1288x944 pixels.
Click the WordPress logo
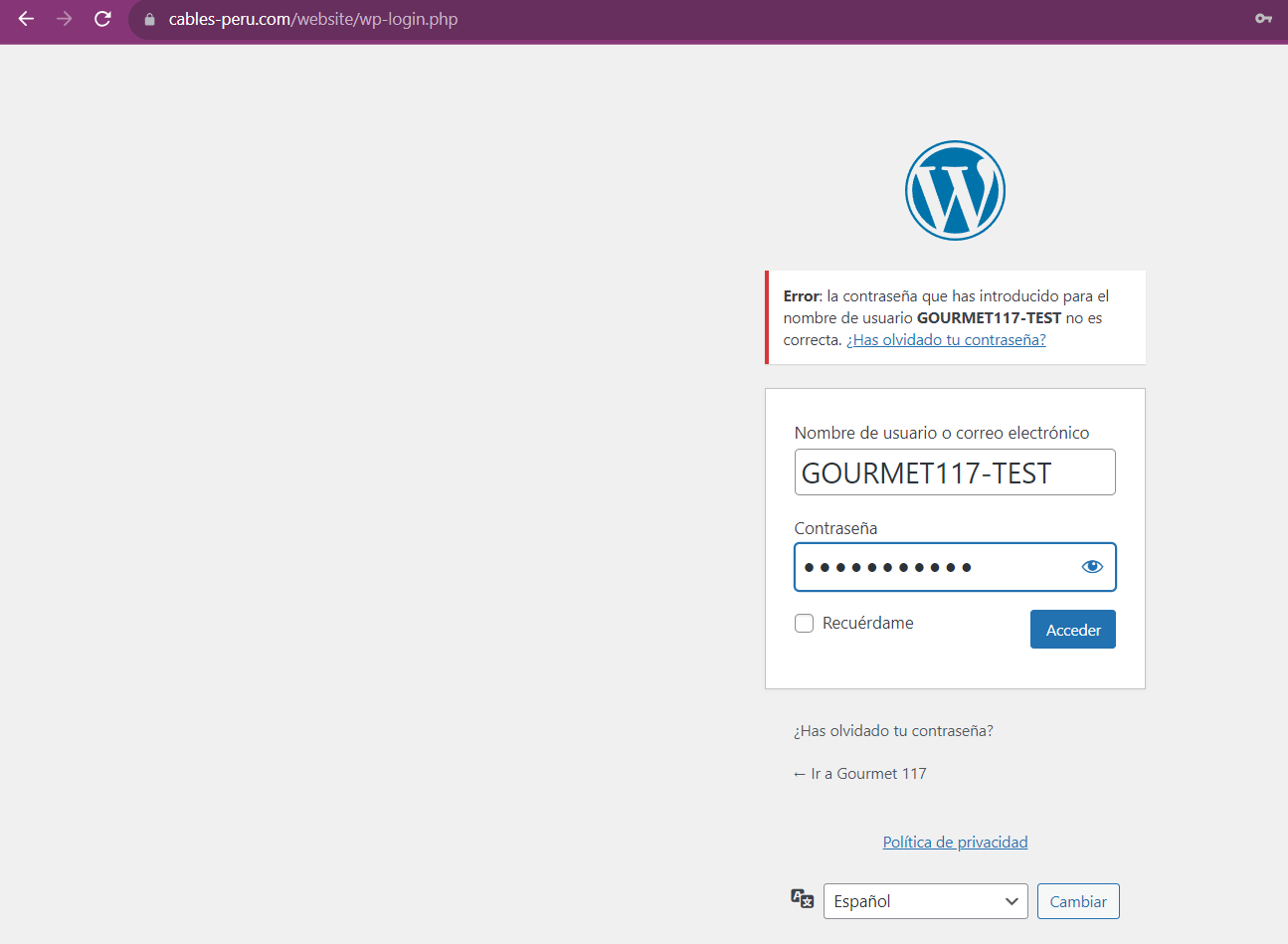(955, 190)
